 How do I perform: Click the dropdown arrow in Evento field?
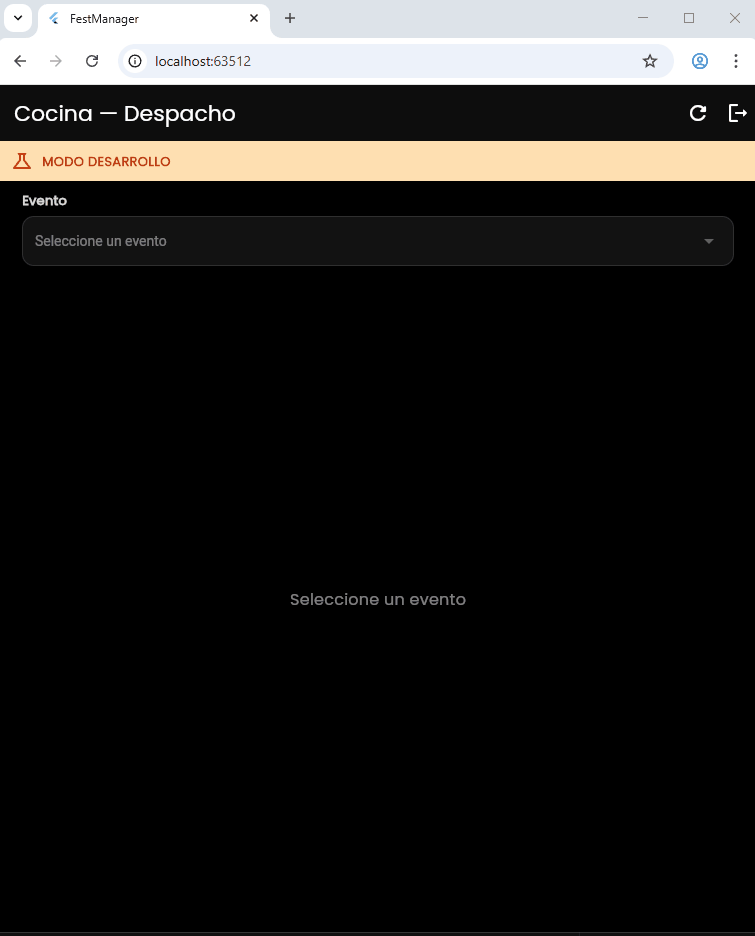pyautogui.click(x=708, y=241)
